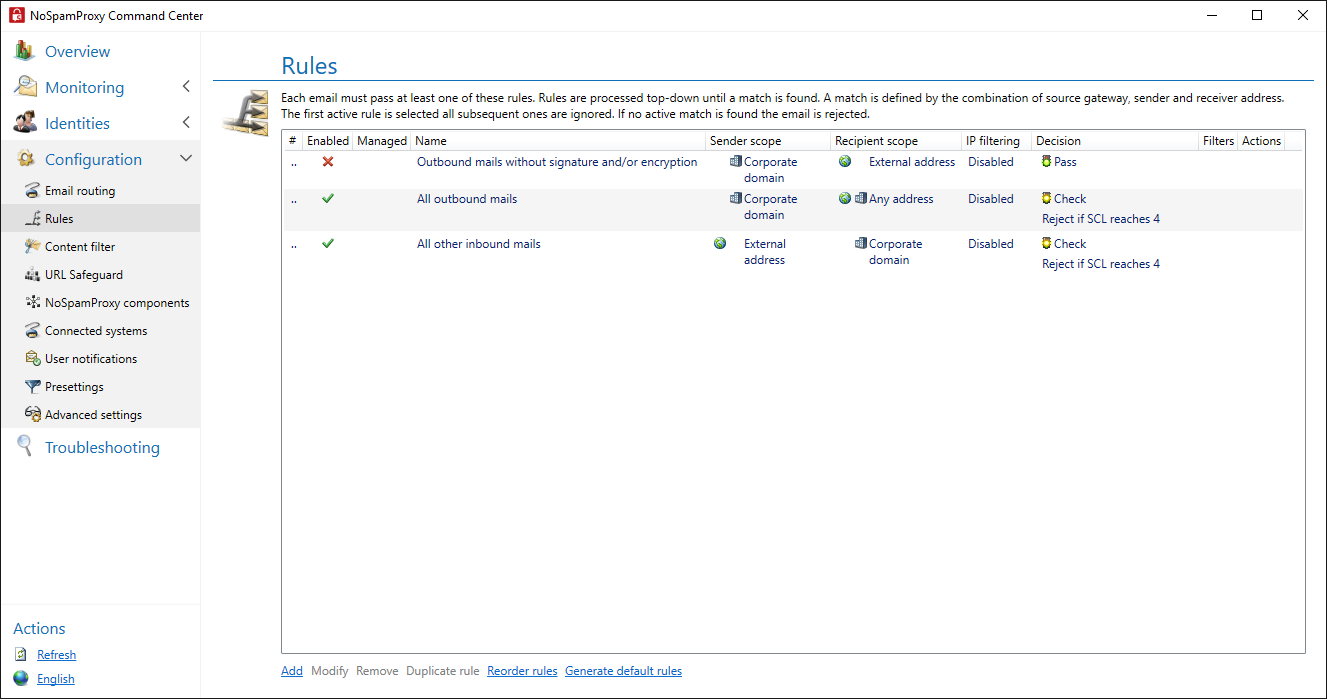The width and height of the screenshot is (1327, 699).
Task: Open the URL Safeguard page
Action: [x=84, y=274]
